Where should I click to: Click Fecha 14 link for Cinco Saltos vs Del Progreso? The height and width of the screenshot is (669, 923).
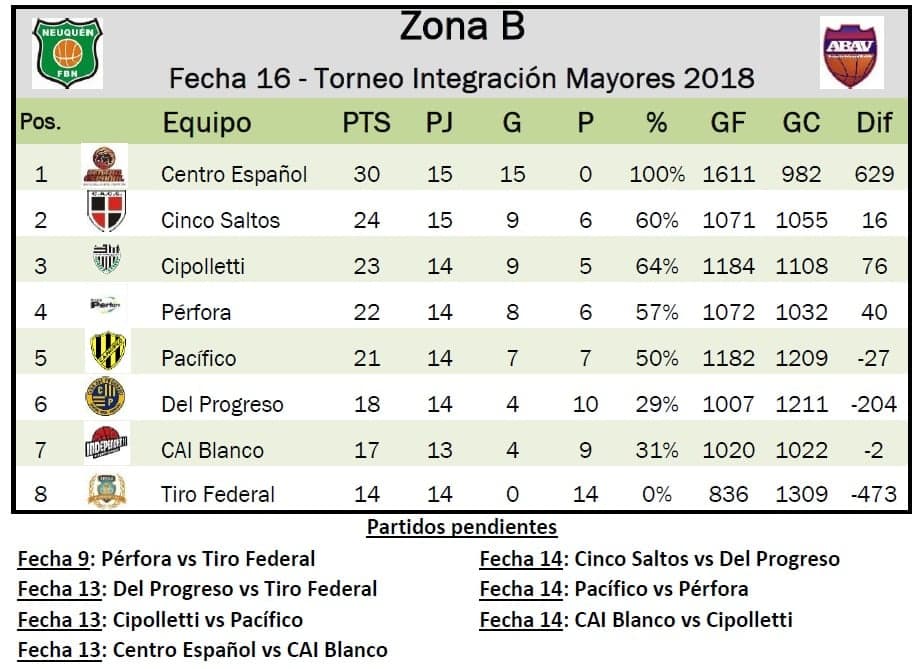[x=521, y=559]
